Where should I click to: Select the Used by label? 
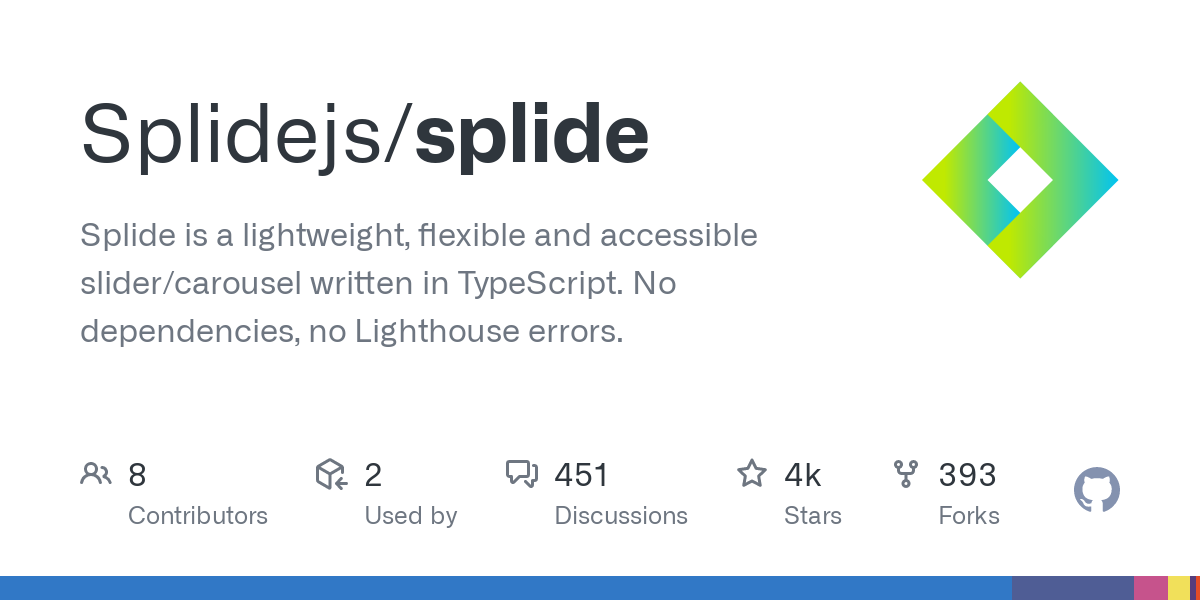[410, 516]
